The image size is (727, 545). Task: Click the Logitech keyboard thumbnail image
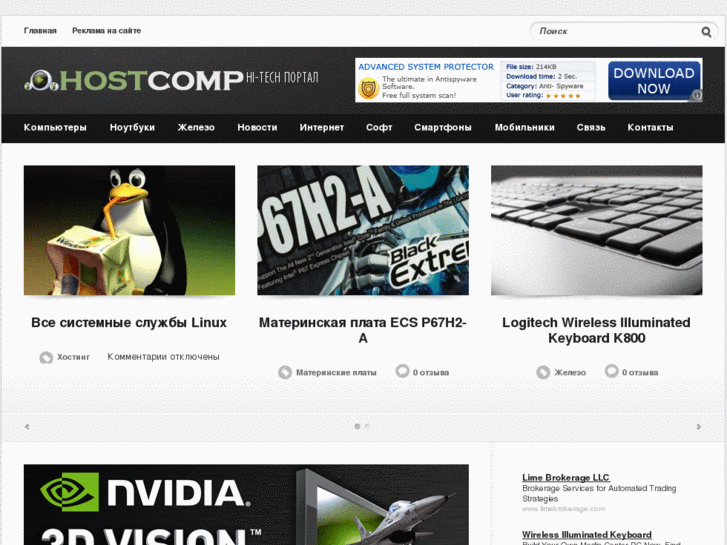(x=597, y=230)
